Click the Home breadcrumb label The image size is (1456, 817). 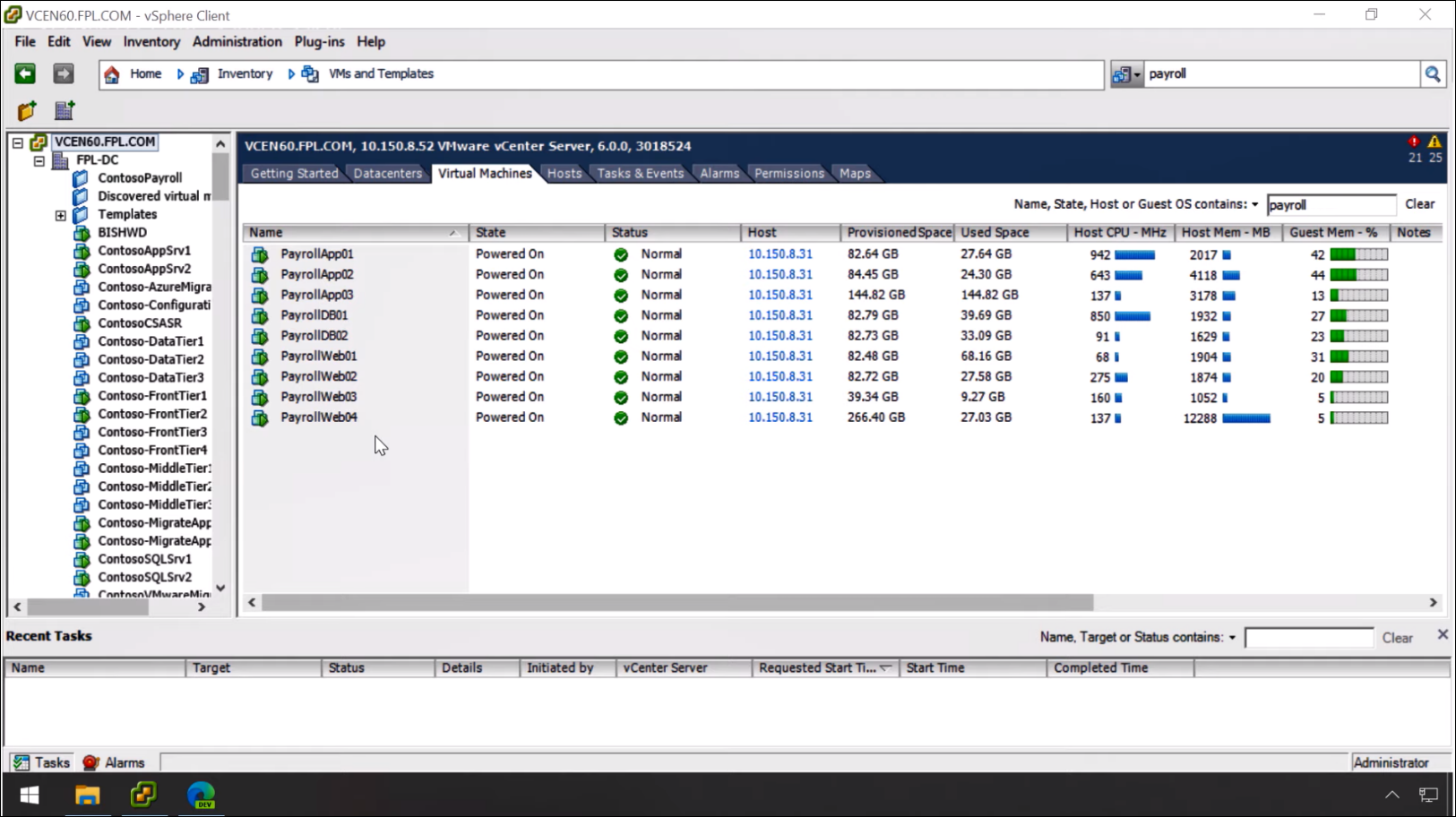145,73
